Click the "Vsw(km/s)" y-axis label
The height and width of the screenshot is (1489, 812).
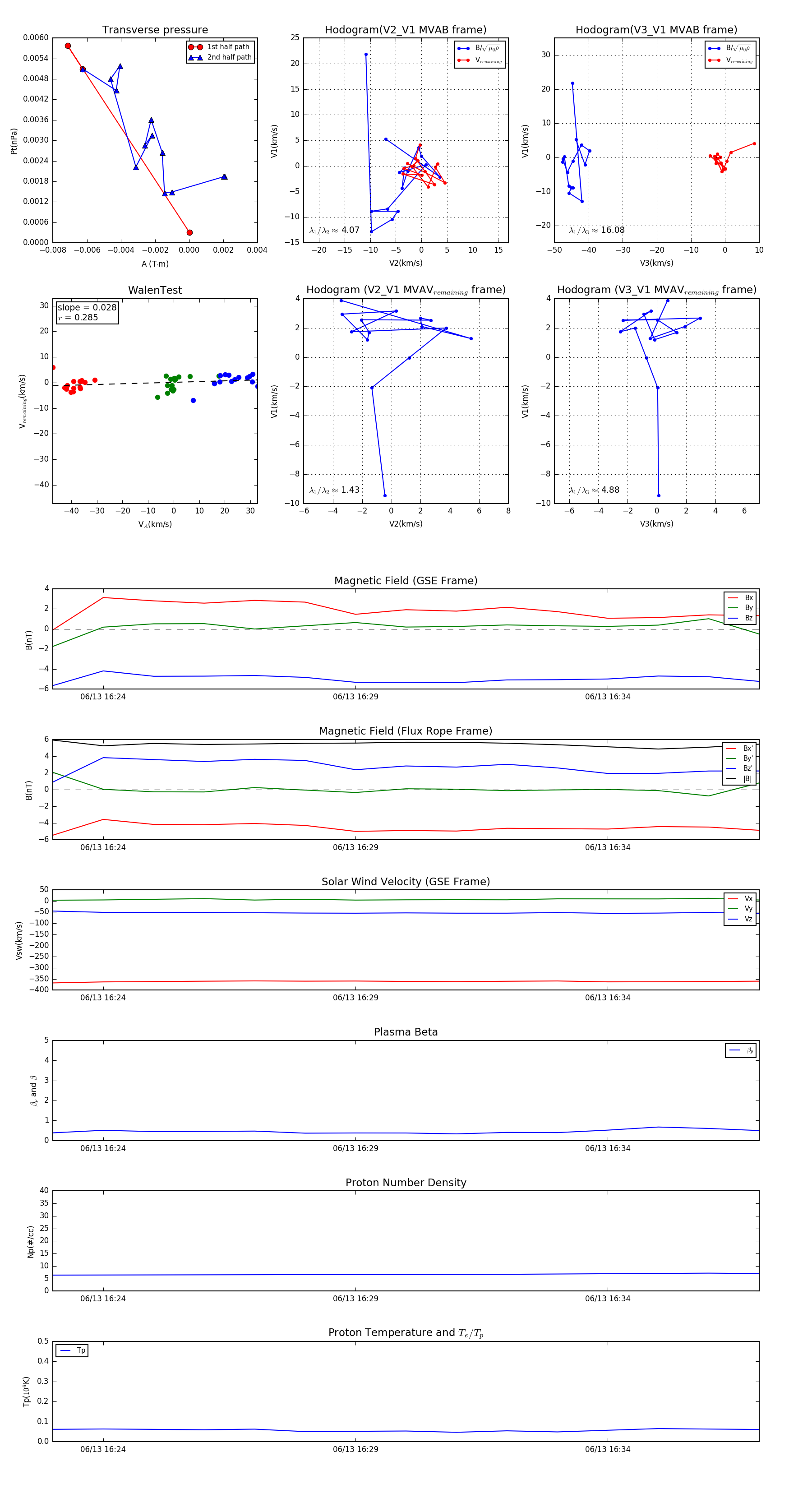coord(19,940)
